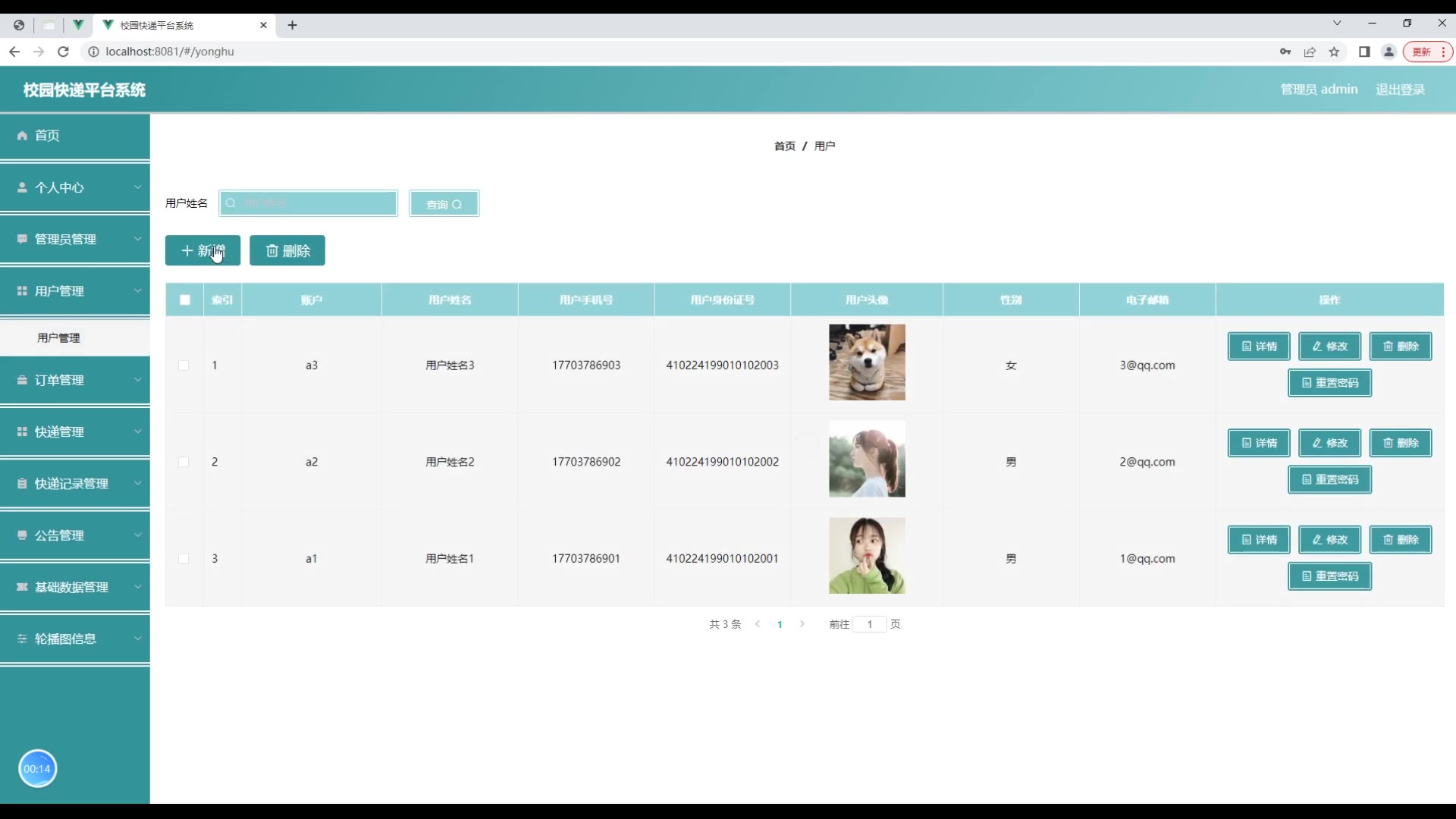1456x819 pixels.
Task: Bookmark this page with star icon
Action: click(1335, 52)
